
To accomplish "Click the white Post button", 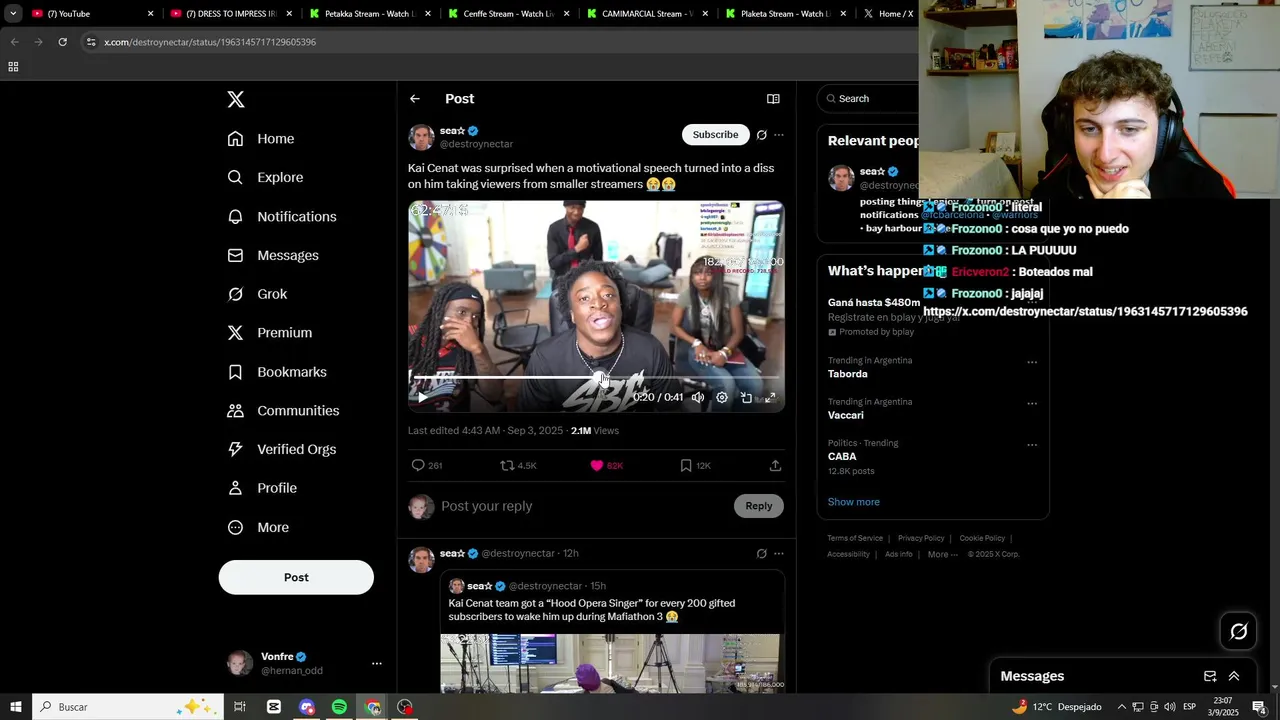I will click(x=296, y=577).
